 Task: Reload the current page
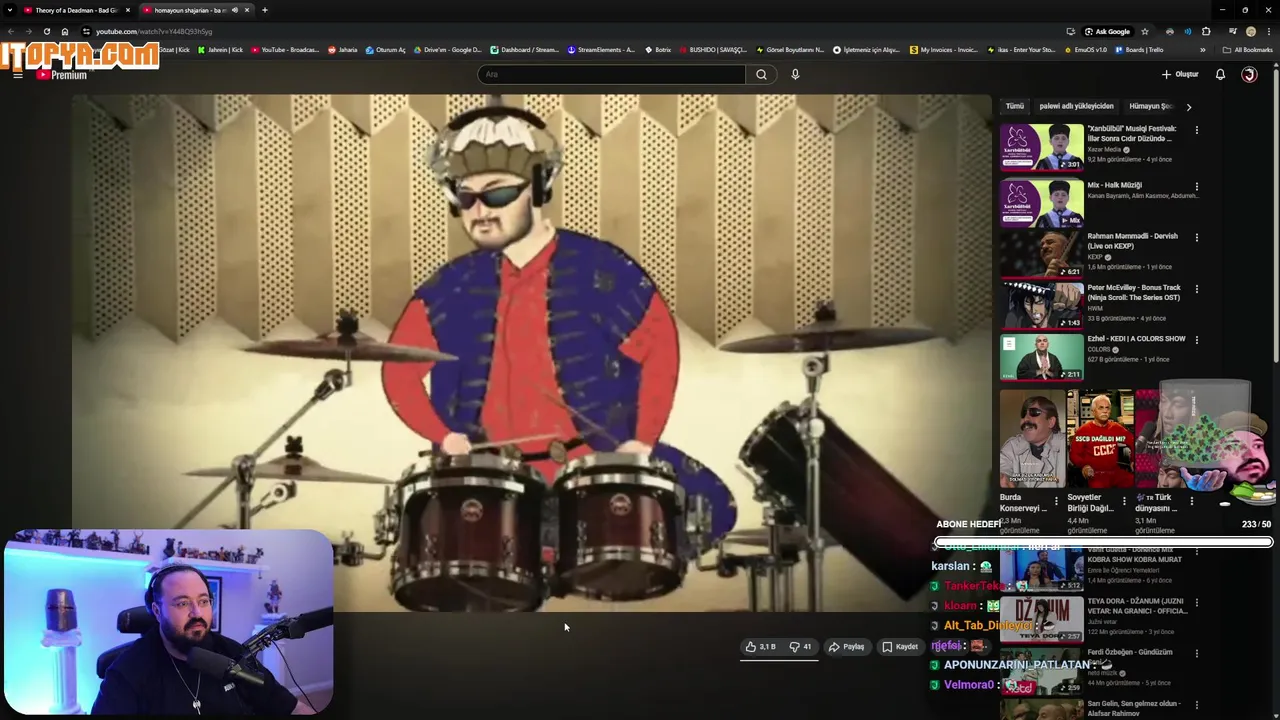(x=47, y=31)
